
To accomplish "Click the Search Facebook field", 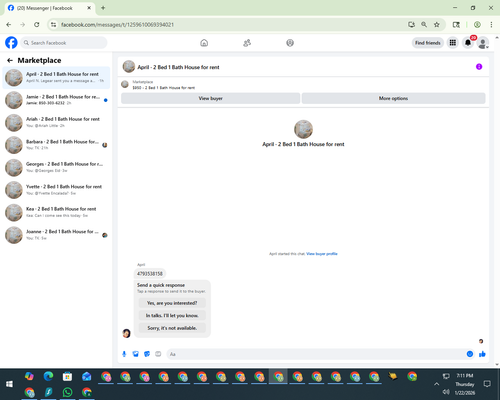I will (64, 43).
